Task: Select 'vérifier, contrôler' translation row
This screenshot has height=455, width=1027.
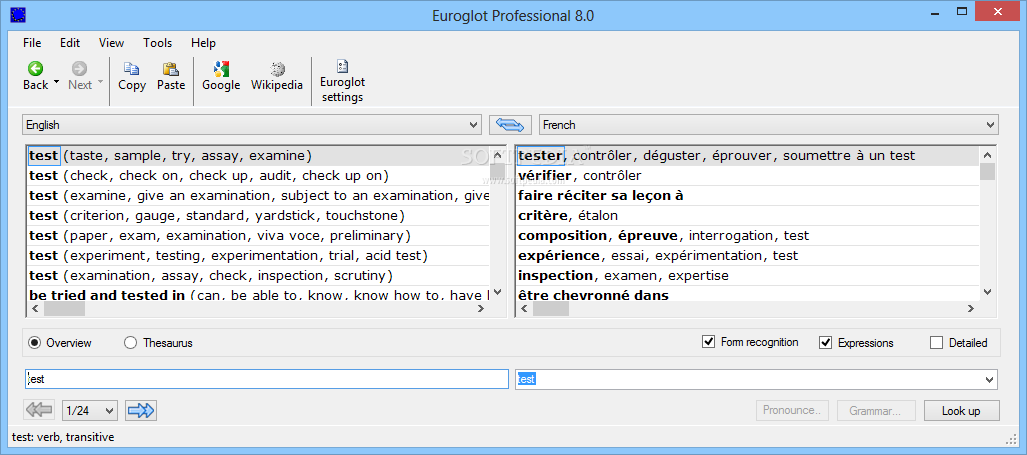Action: click(x=747, y=175)
